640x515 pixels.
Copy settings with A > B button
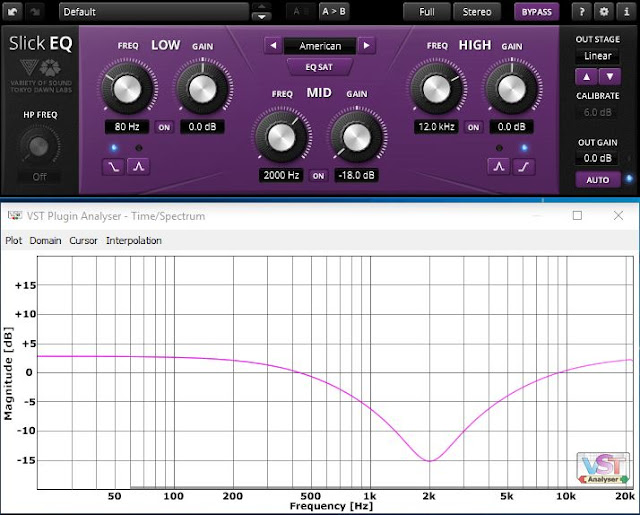(x=334, y=12)
